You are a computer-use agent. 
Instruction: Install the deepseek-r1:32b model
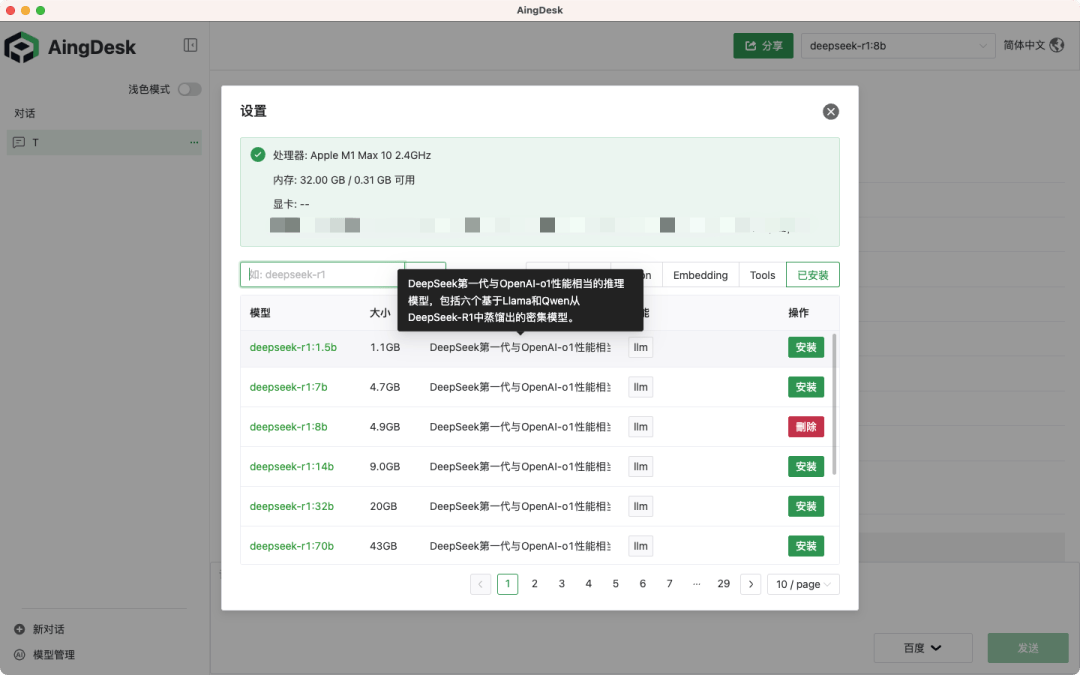[806, 506]
